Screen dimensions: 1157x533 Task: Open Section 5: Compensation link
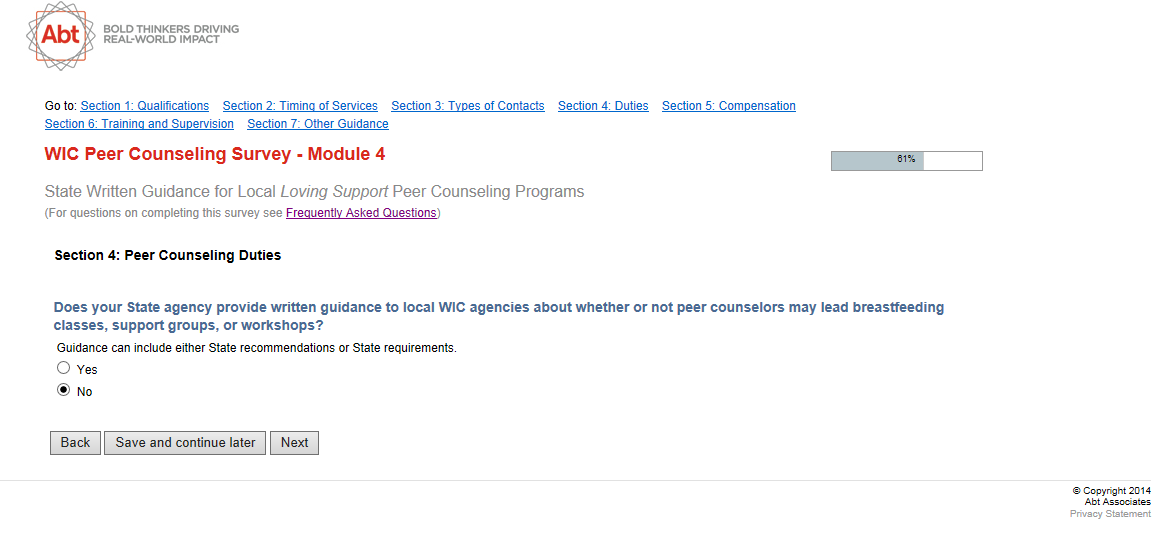coord(729,106)
